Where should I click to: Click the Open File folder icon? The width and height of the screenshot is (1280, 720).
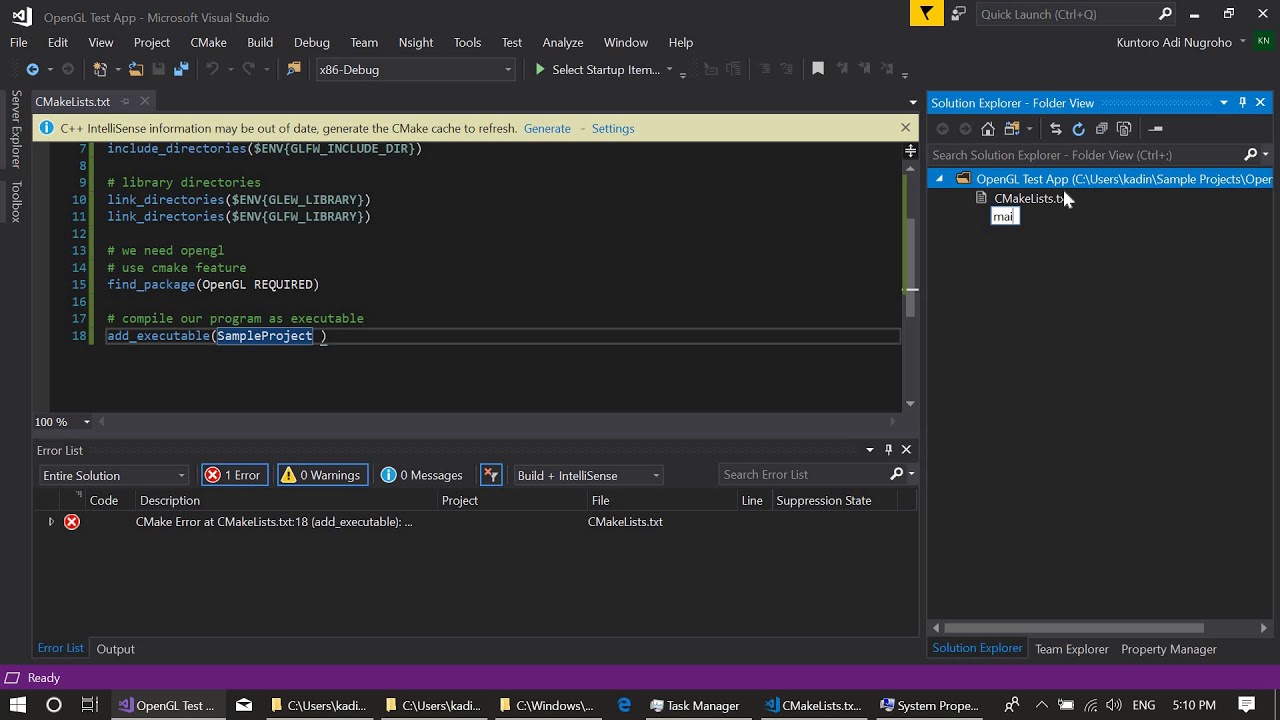click(135, 69)
